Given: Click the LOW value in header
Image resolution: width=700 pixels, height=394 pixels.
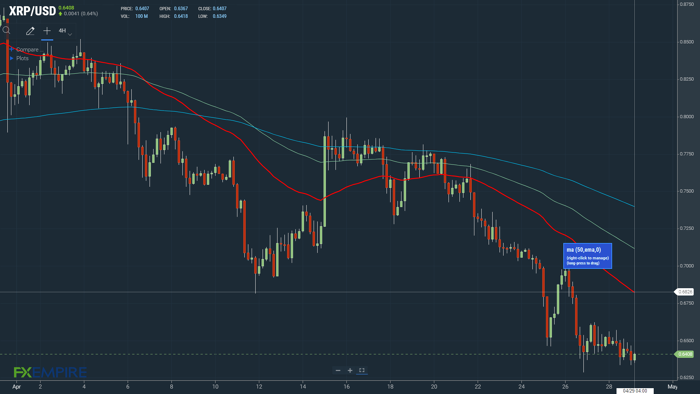Looking at the screenshot, I should [x=220, y=16].
